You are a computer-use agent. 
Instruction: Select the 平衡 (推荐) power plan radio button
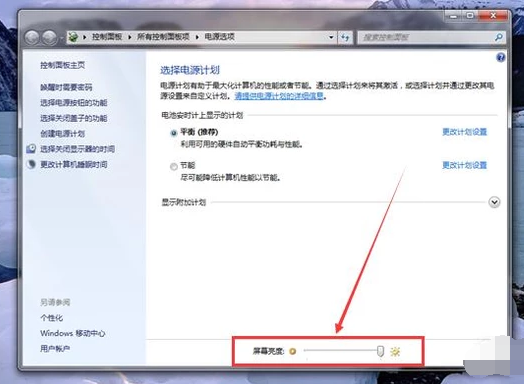(x=173, y=133)
